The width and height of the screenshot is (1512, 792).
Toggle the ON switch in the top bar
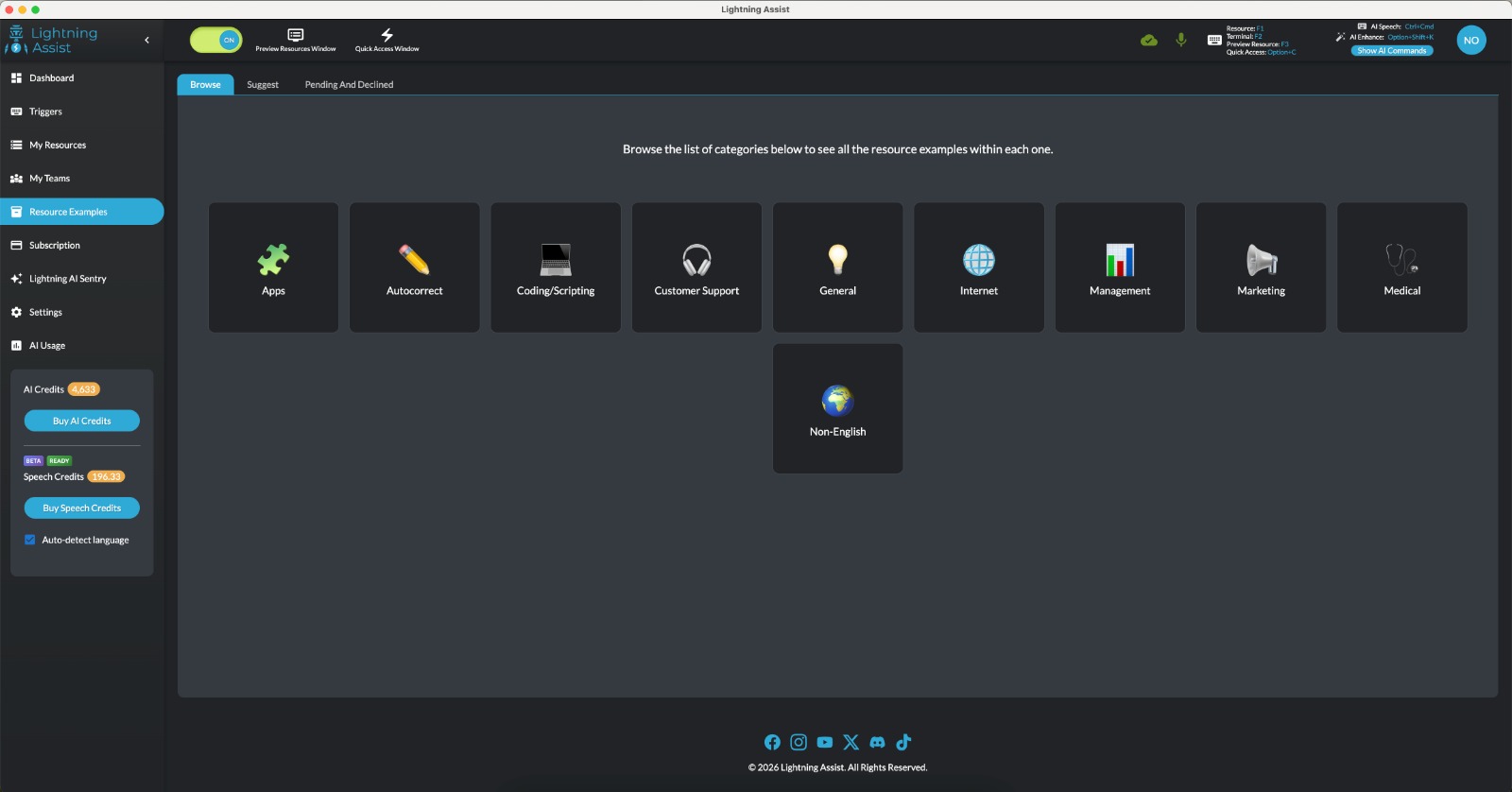click(x=216, y=40)
